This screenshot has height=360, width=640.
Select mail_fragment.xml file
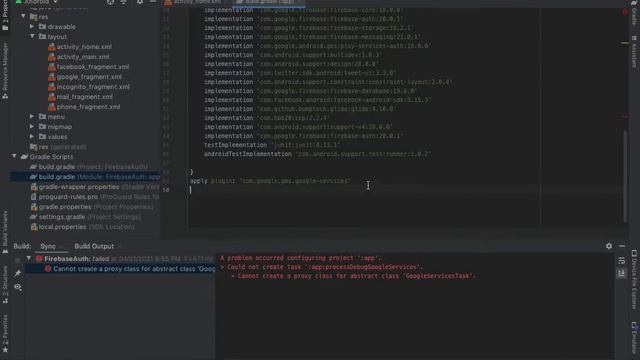(84, 97)
